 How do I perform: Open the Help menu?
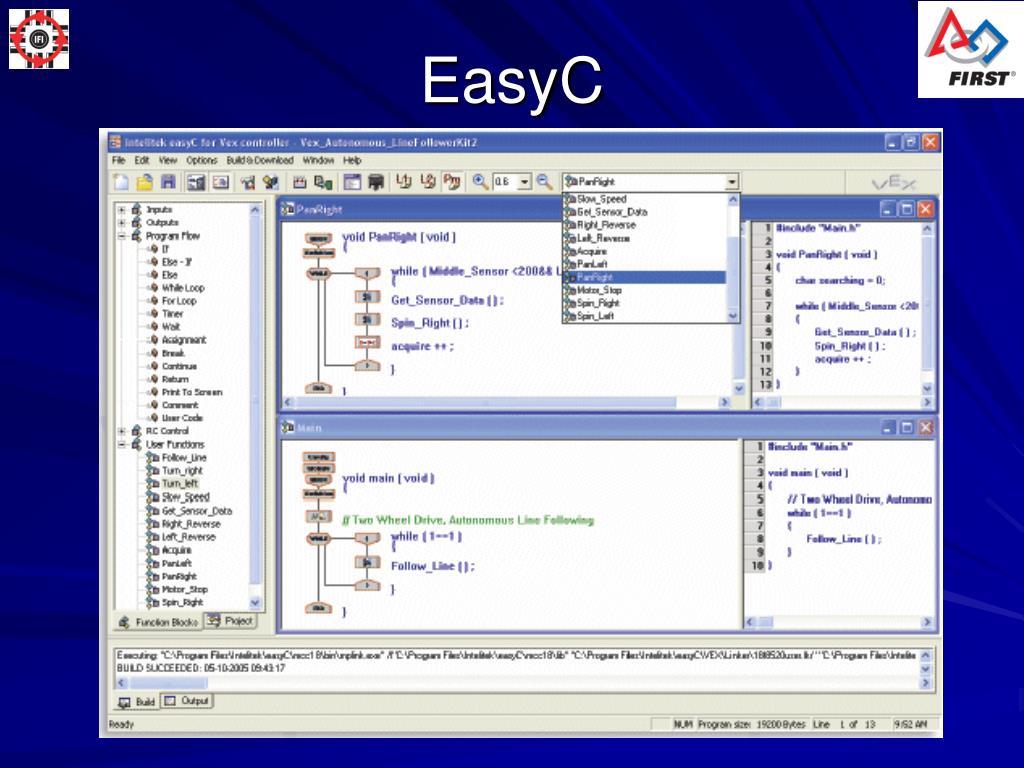pyautogui.click(x=352, y=160)
